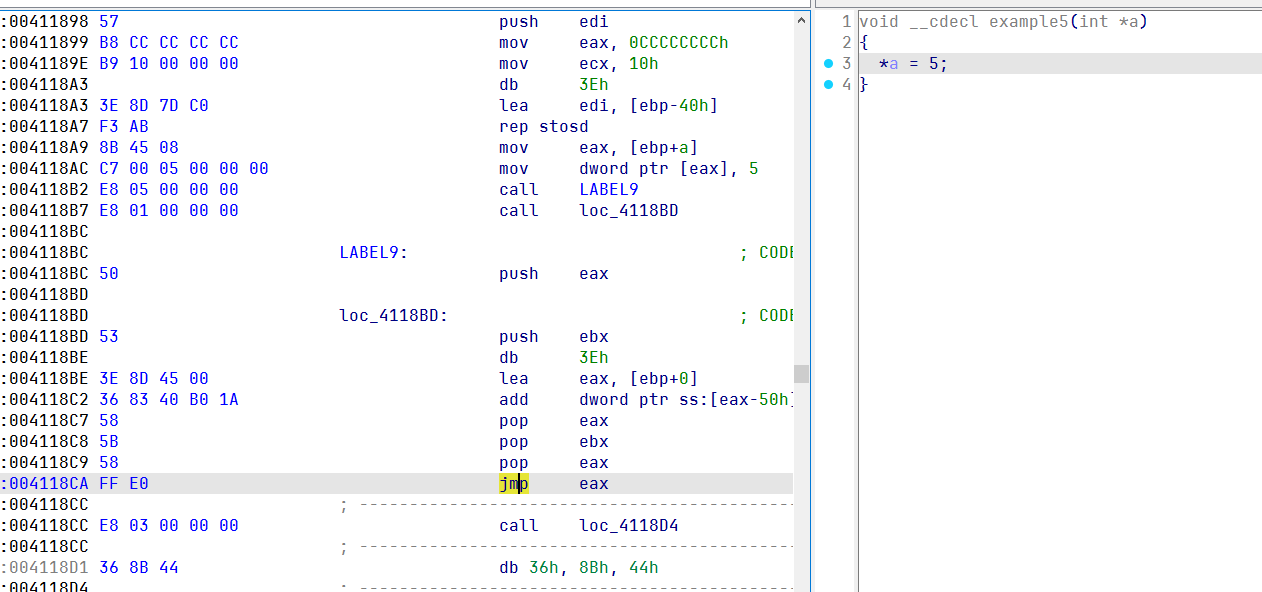Viewport: 1262px width, 592px height.
Task: Click the opcode bytes FF E0
Action: tap(124, 484)
